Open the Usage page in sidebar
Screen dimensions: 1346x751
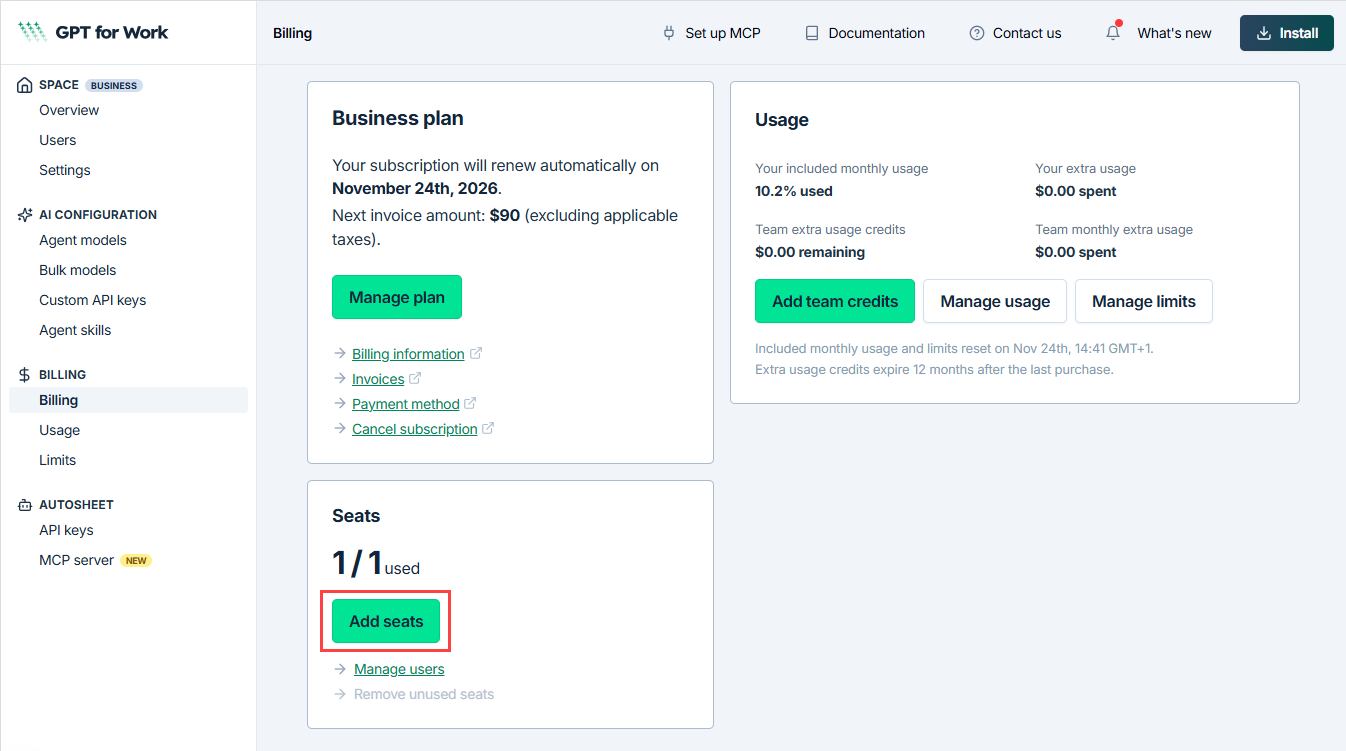click(x=60, y=430)
